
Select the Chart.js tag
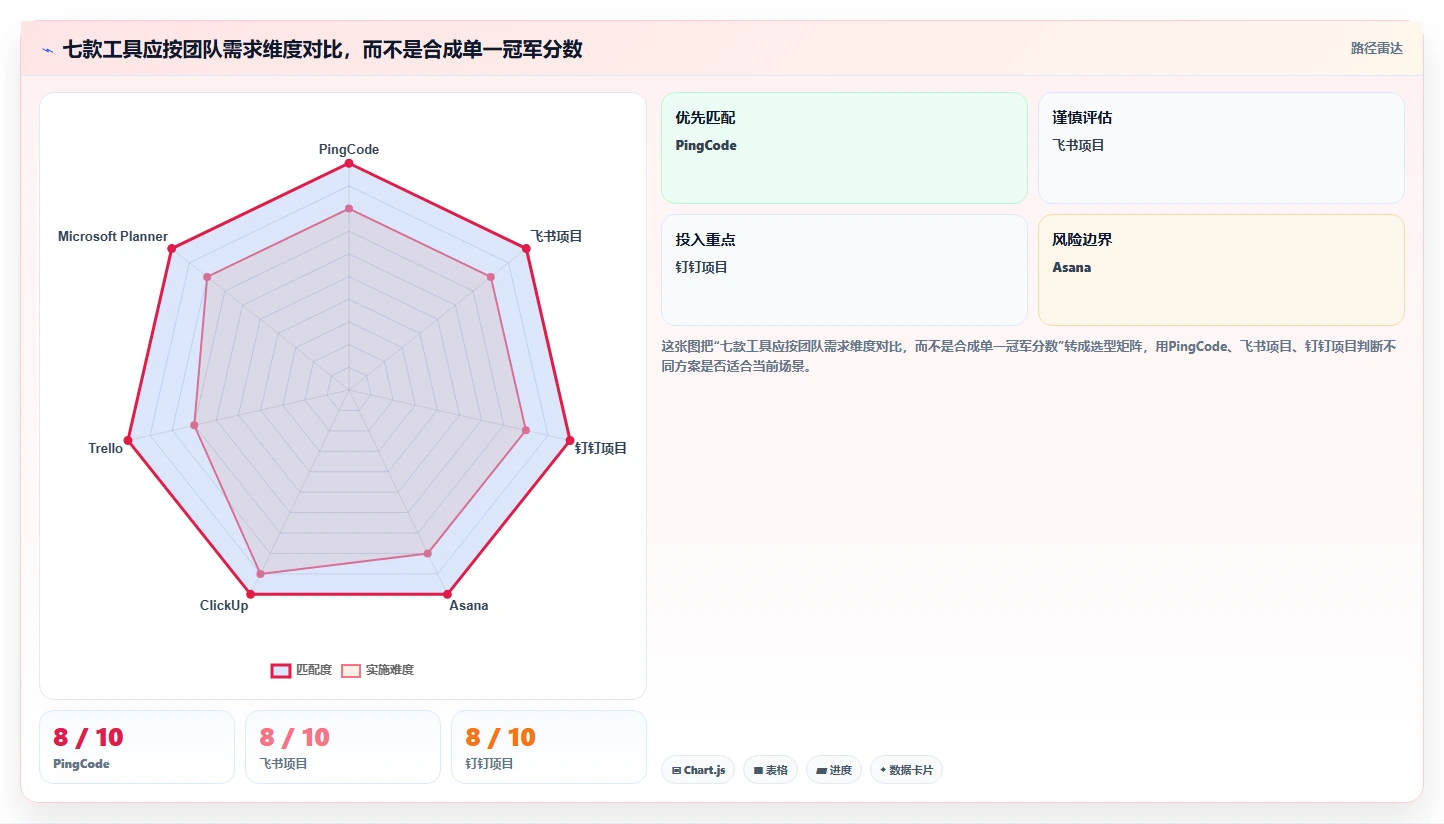[698, 770]
